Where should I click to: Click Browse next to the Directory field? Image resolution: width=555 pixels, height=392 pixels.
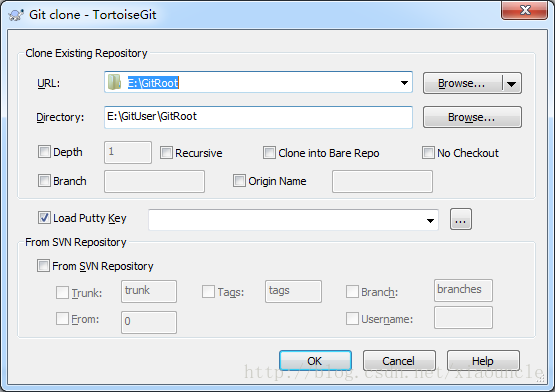click(x=472, y=117)
